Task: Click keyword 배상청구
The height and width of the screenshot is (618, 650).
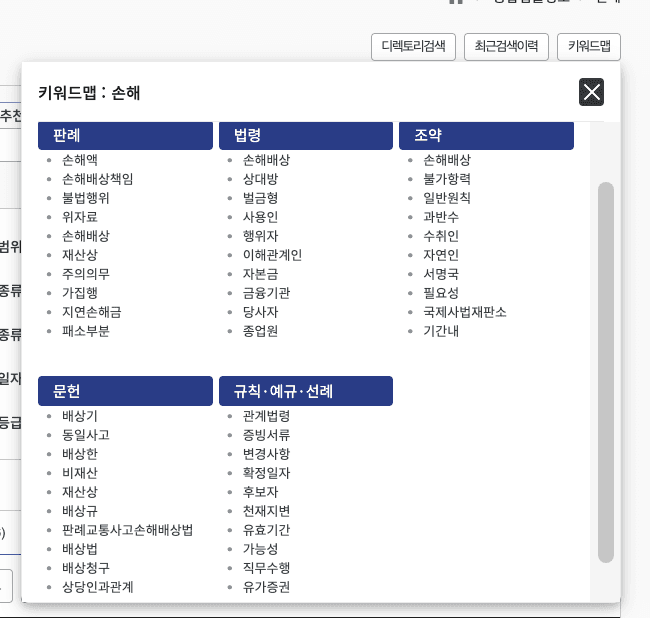Action: coord(86,568)
